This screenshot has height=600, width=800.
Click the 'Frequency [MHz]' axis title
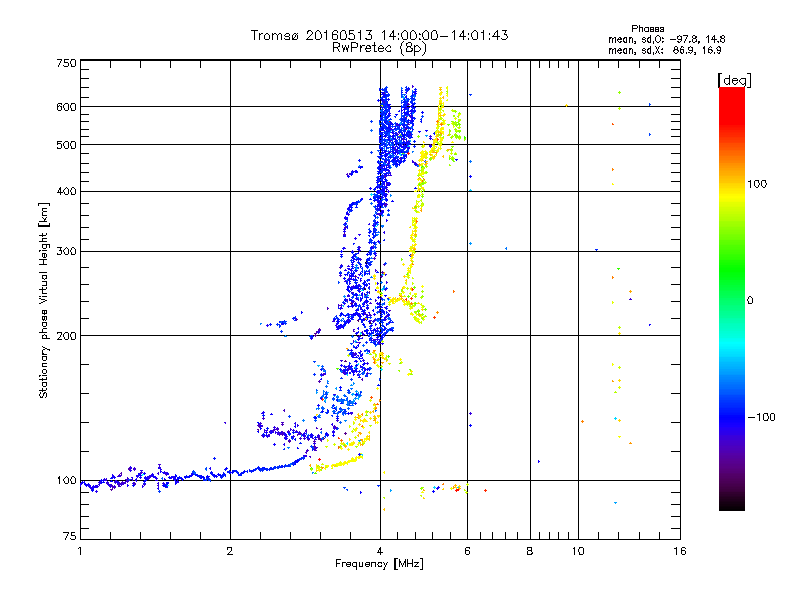(379, 563)
